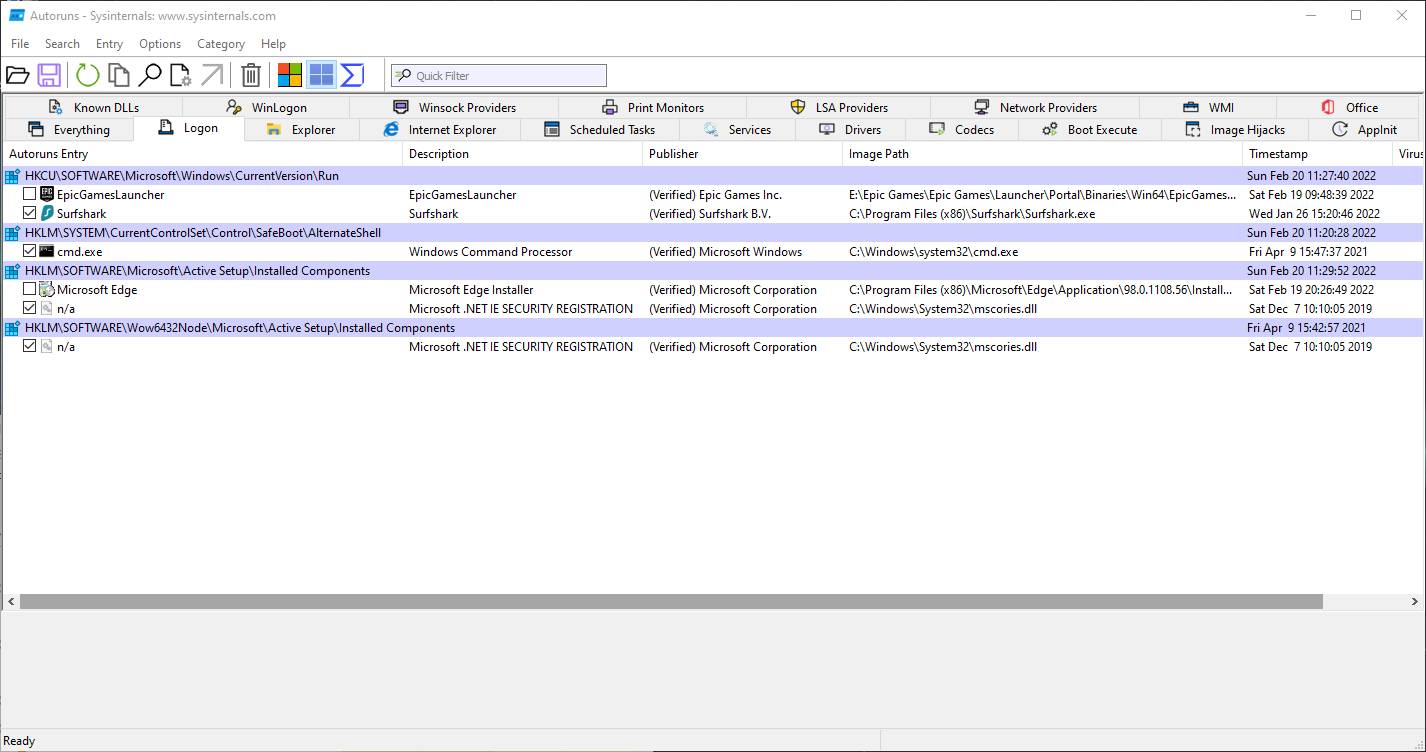
Task: Enable the Microsoft Edge entry checkbox
Action: [30, 290]
